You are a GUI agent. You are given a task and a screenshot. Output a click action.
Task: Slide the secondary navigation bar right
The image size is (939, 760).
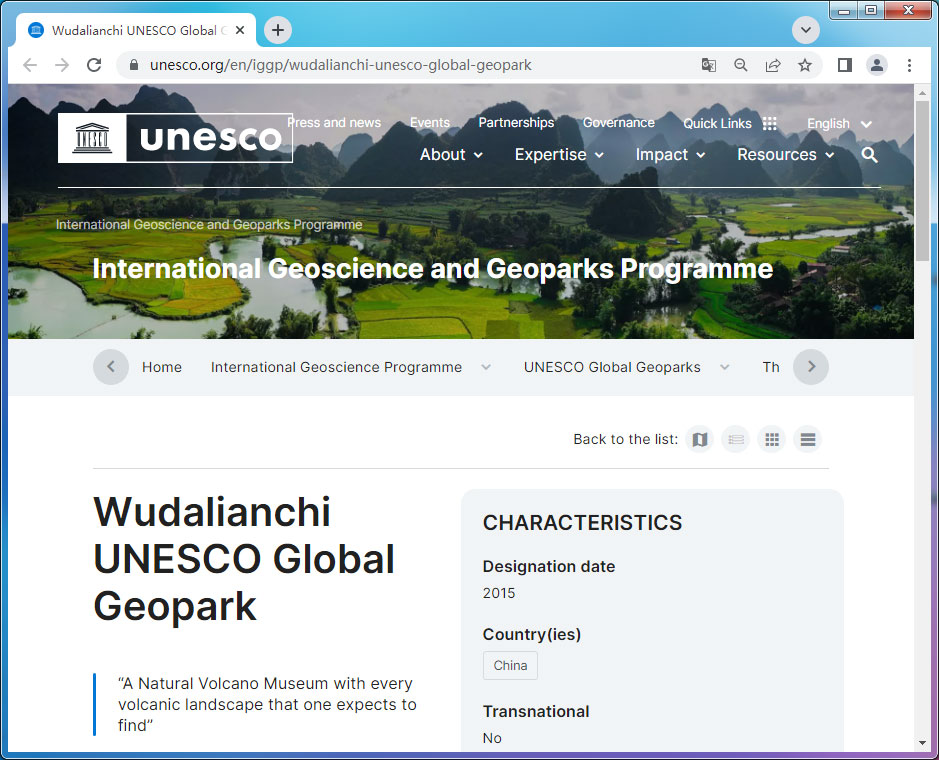[811, 367]
